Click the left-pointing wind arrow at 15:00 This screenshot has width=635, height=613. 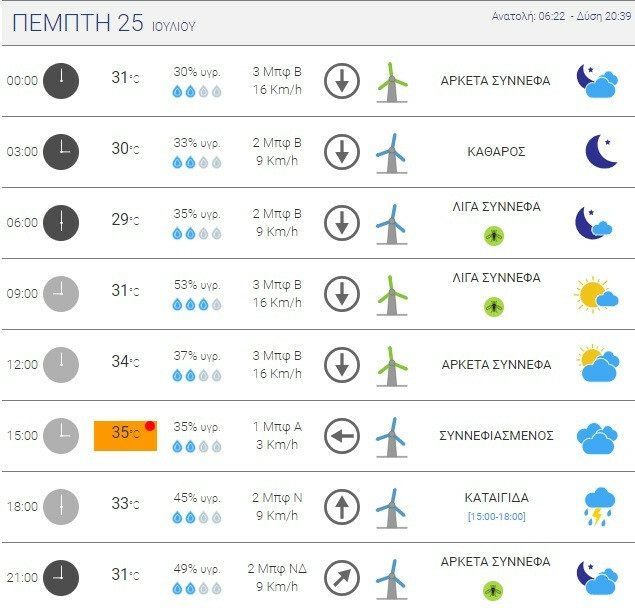tap(342, 436)
